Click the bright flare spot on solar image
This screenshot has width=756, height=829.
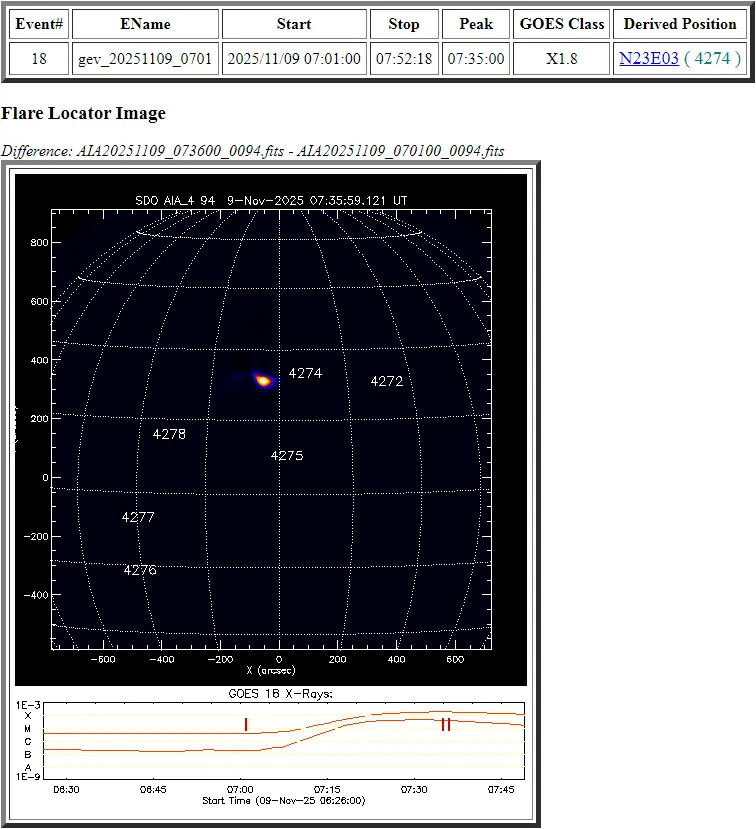pyautogui.click(x=264, y=380)
